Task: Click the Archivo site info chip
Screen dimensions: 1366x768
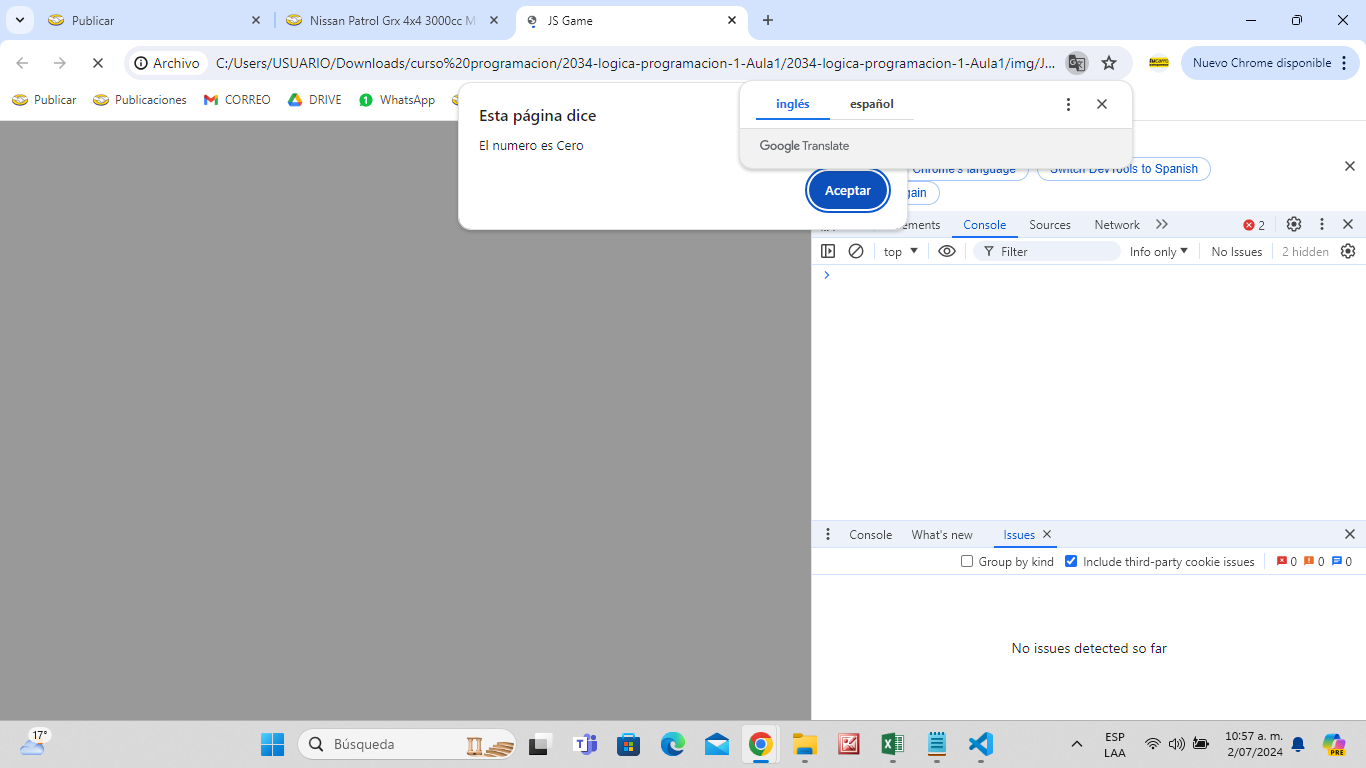Action: tap(168, 63)
